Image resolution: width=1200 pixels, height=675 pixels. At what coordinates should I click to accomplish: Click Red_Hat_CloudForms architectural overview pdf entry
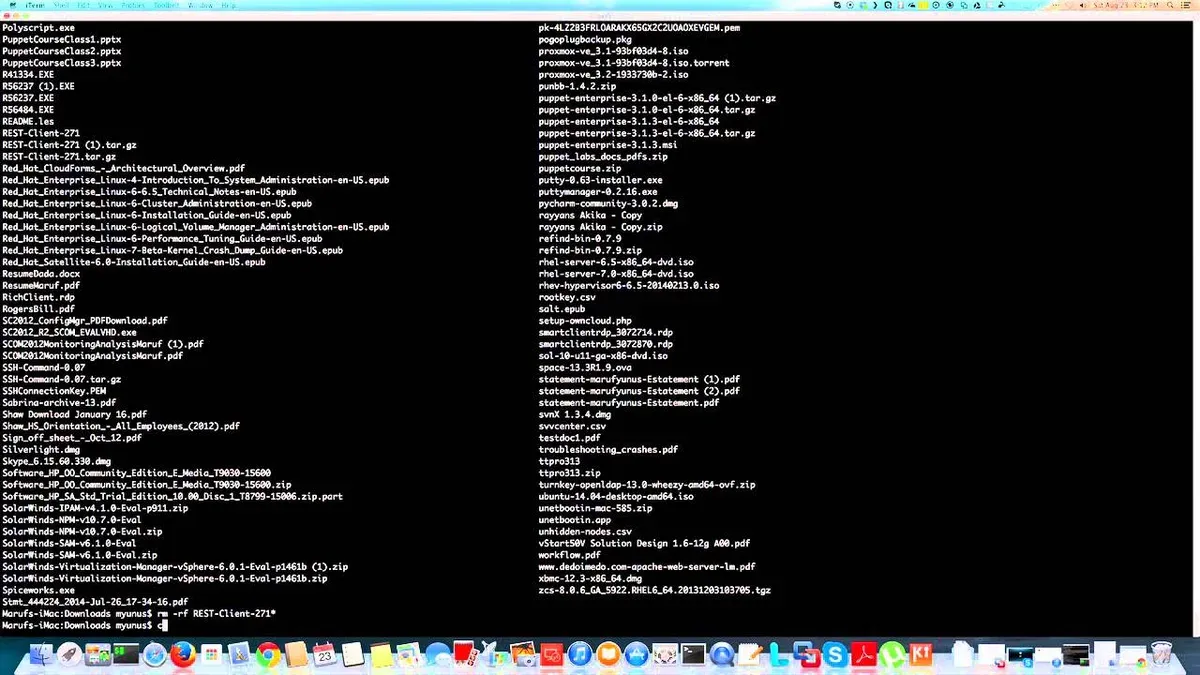click(x=123, y=169)
